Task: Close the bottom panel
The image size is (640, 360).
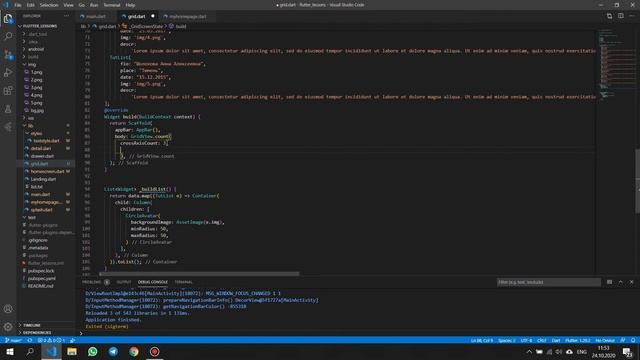Action: click(632, 282)
